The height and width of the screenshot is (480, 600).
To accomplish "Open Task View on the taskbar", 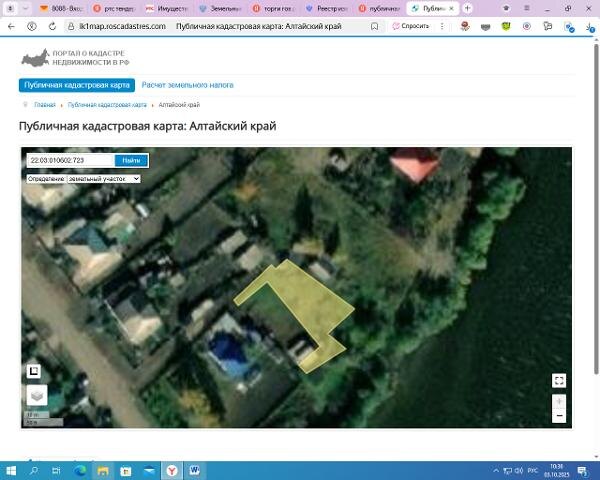I will point(56,470).
